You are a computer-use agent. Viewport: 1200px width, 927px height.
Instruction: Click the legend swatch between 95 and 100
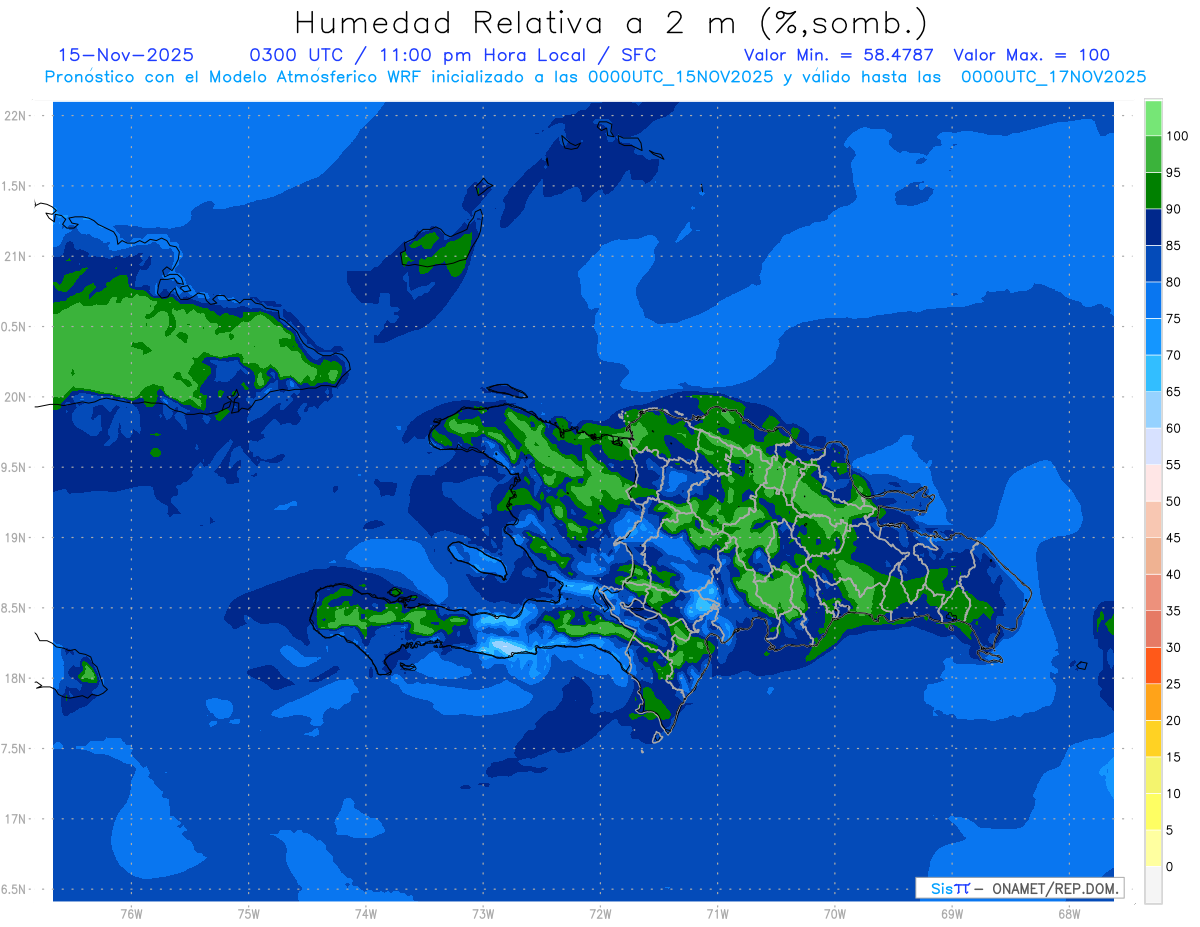click(1153, 154)
